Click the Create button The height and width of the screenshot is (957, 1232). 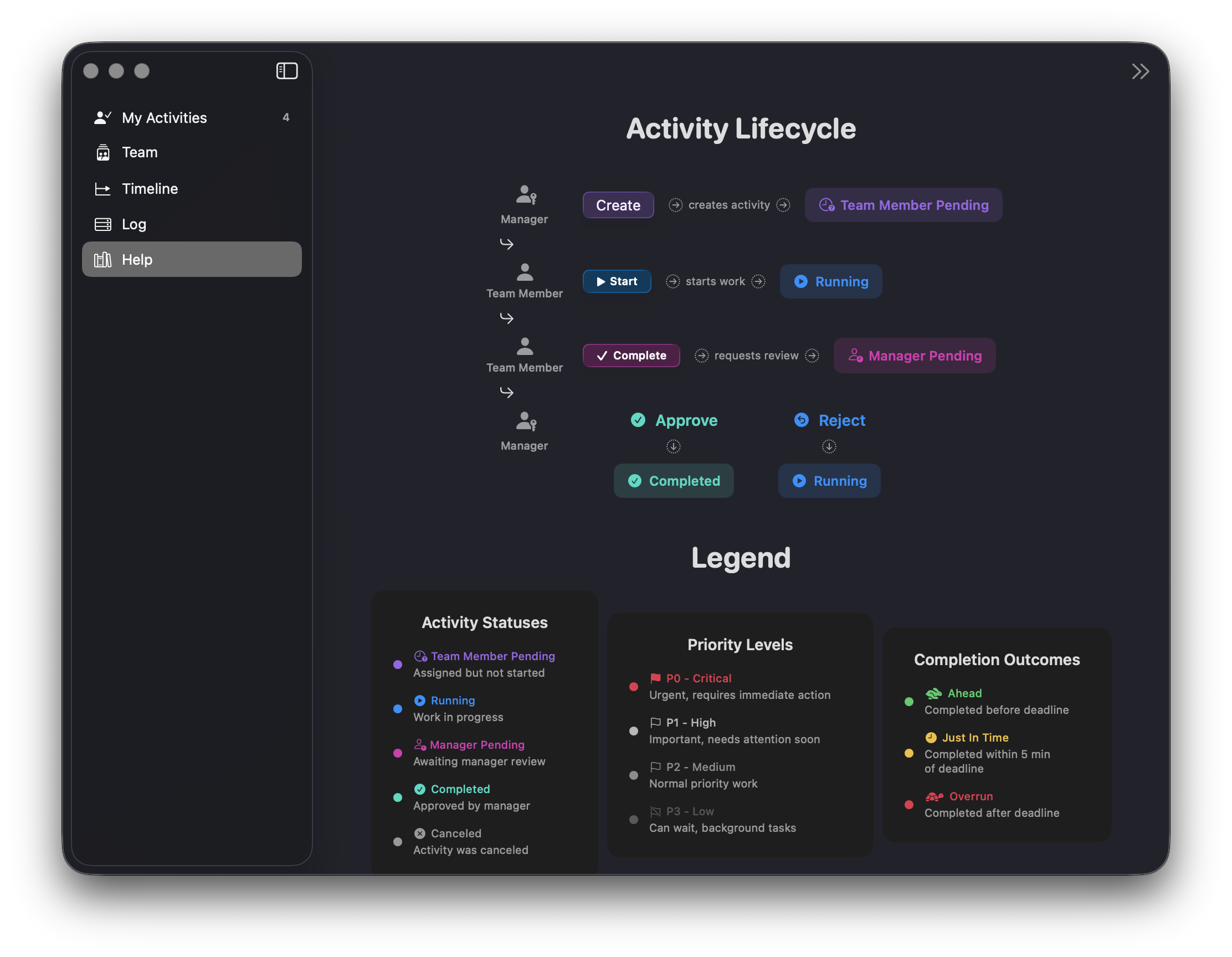[618, 205]
